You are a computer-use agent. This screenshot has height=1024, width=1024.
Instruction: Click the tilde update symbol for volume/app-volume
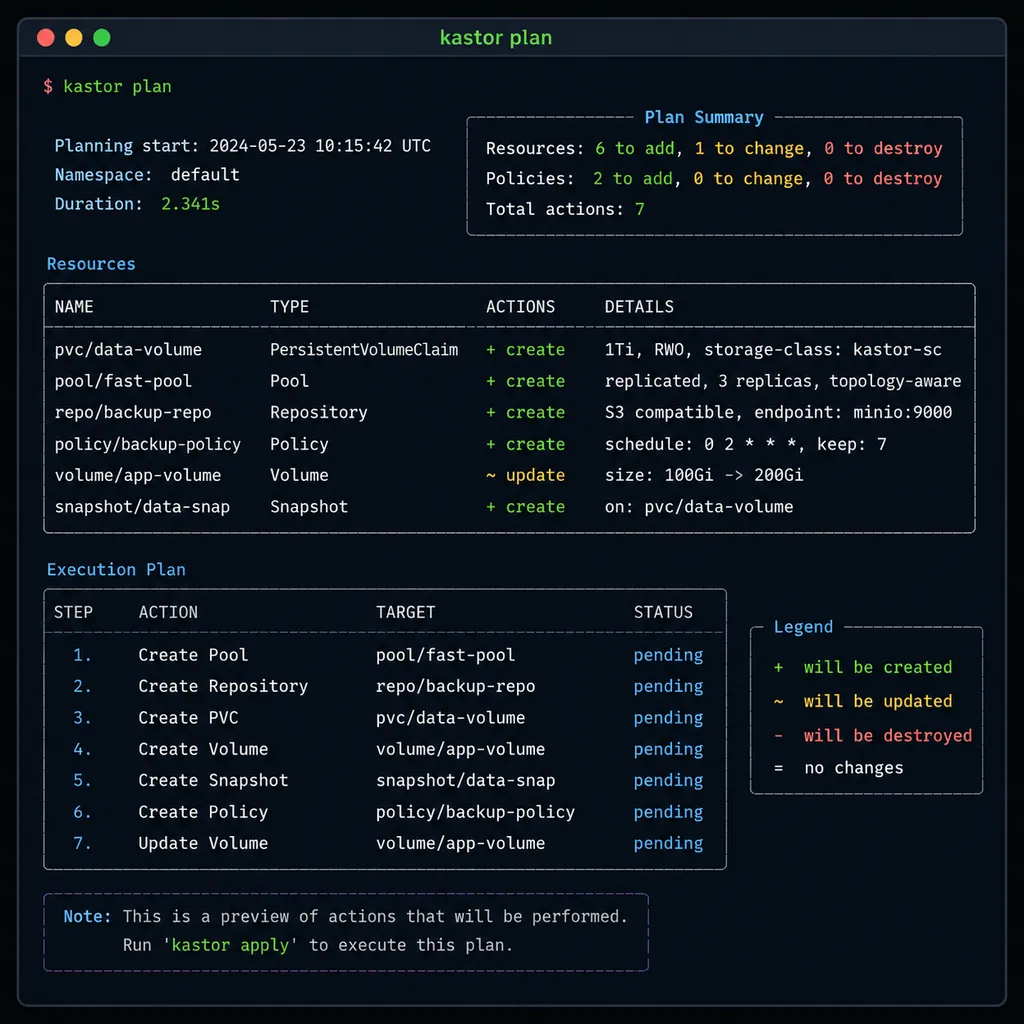(x=490, y=475)
